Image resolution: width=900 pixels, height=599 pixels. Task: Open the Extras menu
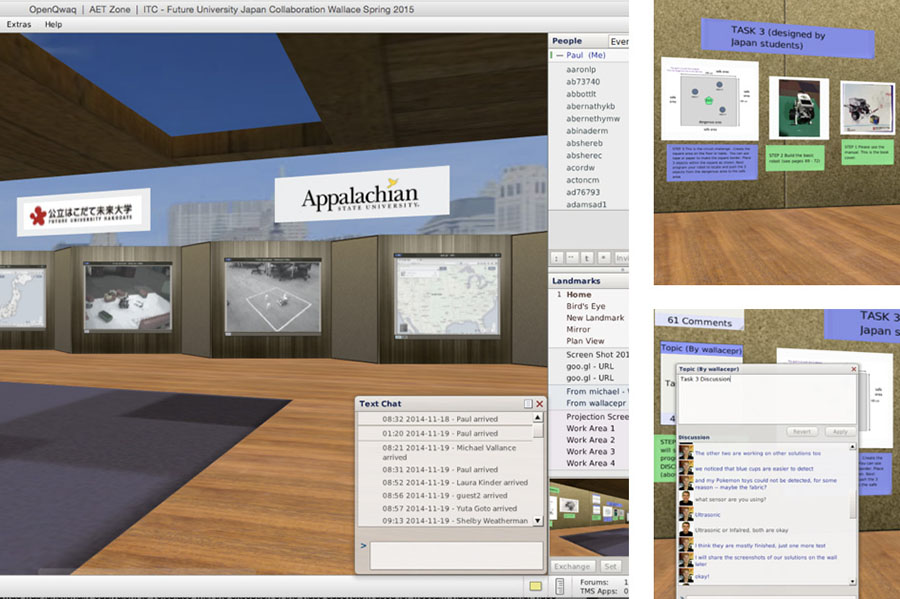click(19, 25)
